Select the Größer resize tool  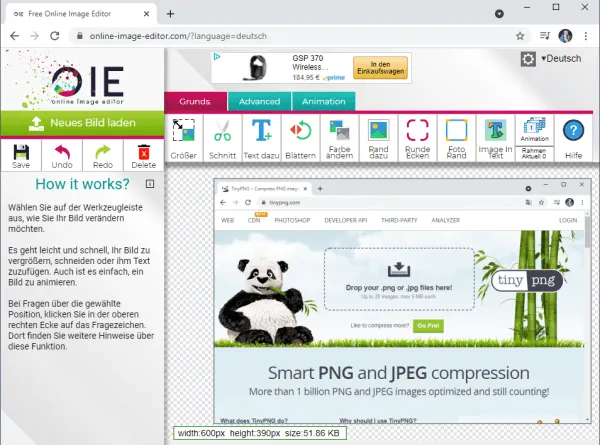(x=184, y=138)
